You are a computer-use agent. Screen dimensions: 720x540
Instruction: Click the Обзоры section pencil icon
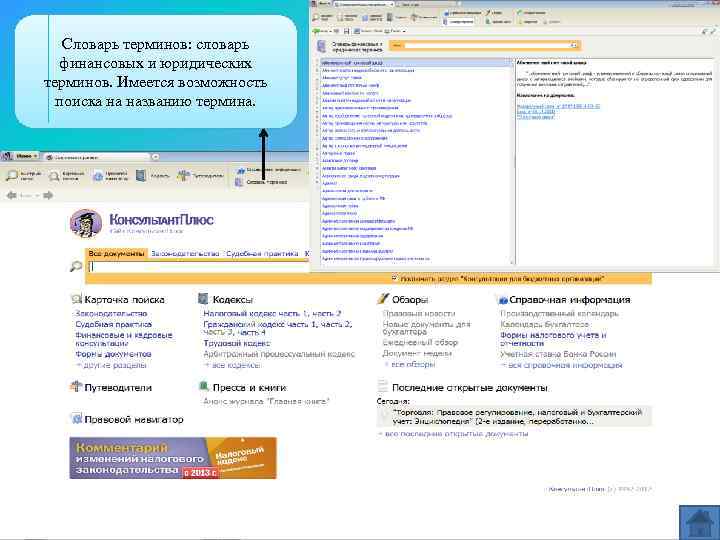(383, 299)
